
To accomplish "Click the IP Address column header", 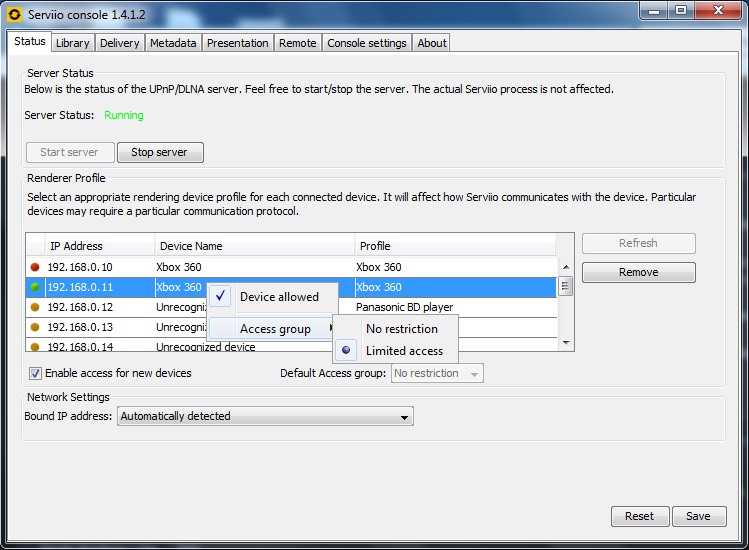I will [x=99, y=246].
